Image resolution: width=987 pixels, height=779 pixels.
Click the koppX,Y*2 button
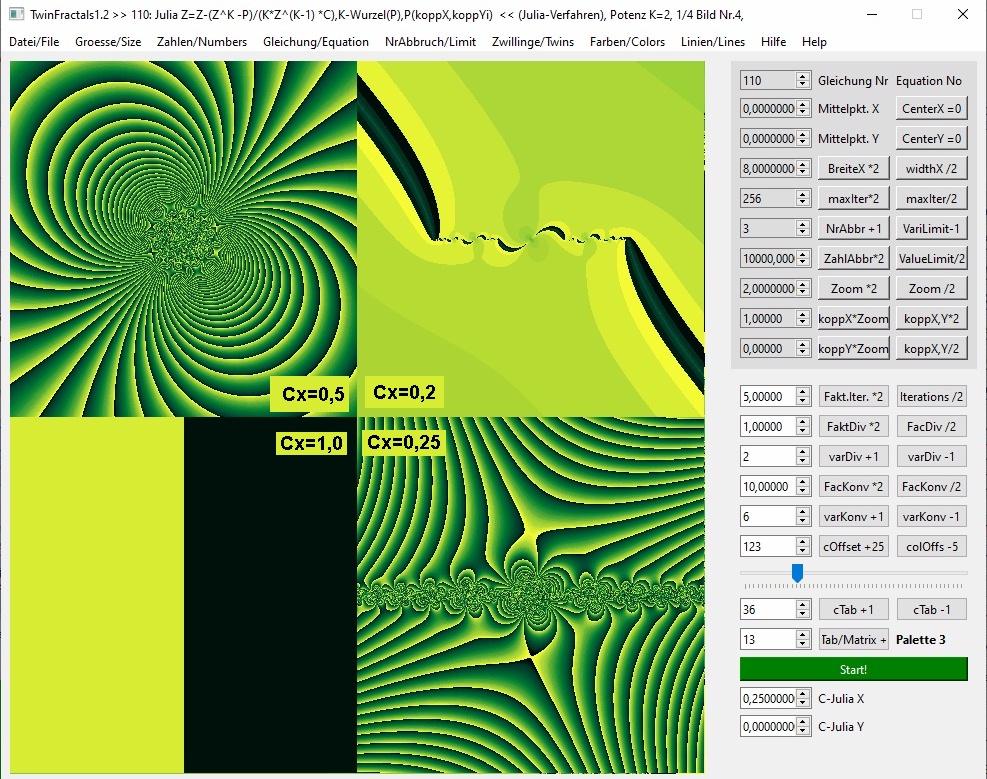[932, 318]
